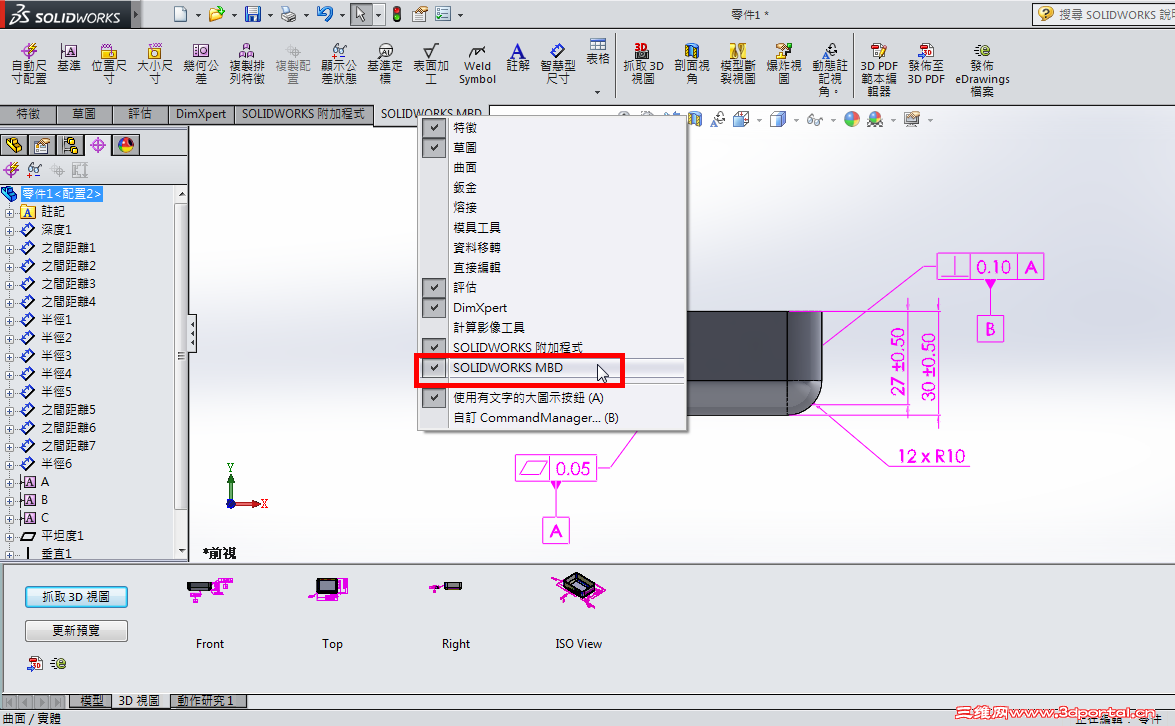Image resolution: width=1175 pixels, height=726 pixels.
Task: Switch to the 模型 bottom tab
Action: click(x=91, y=701)
